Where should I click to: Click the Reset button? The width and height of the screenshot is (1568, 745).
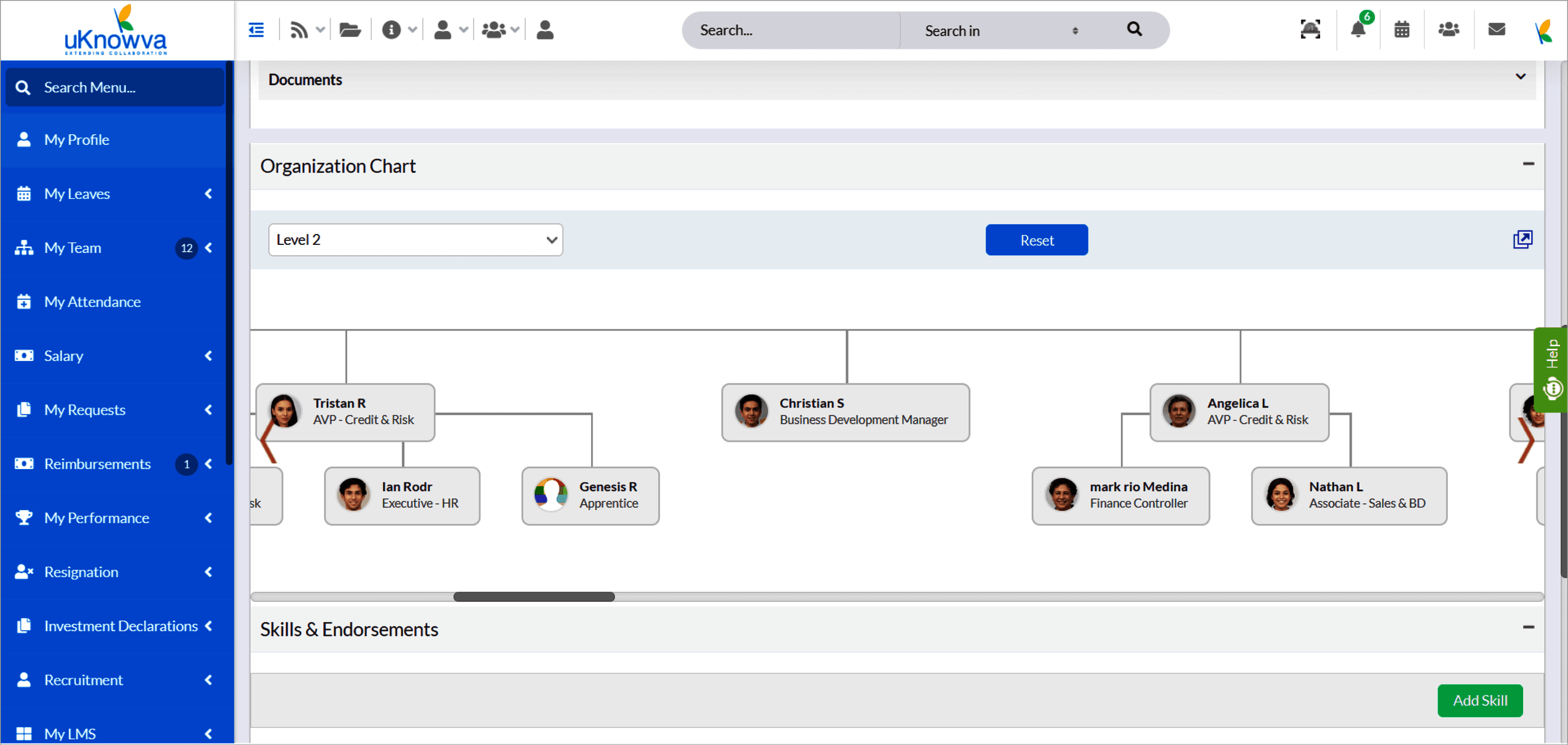pyautogui.click(x=1036, y=240)
